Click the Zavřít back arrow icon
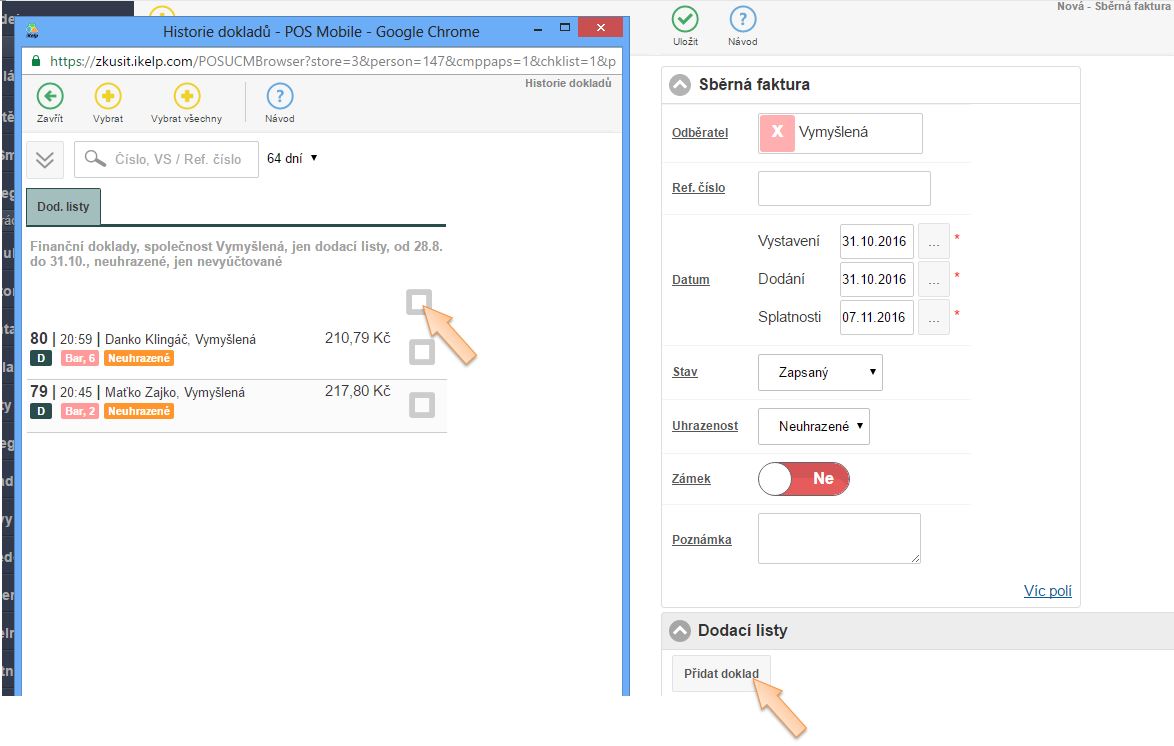This screenshot has width=1174, height=746. (50, 97)
